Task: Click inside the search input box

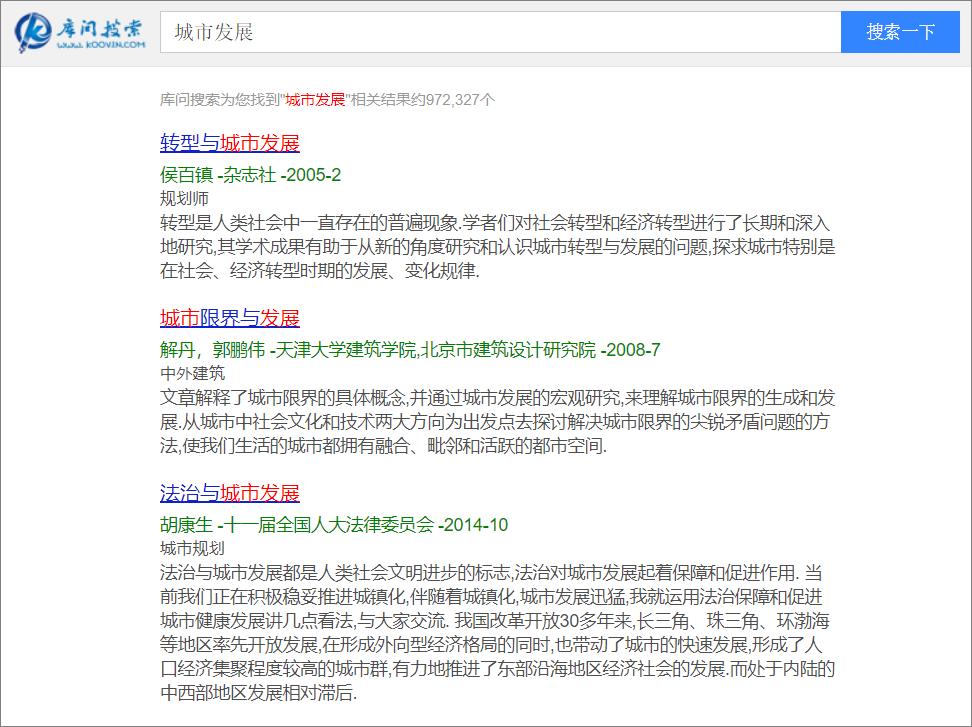Action: [x=500, y=33]
